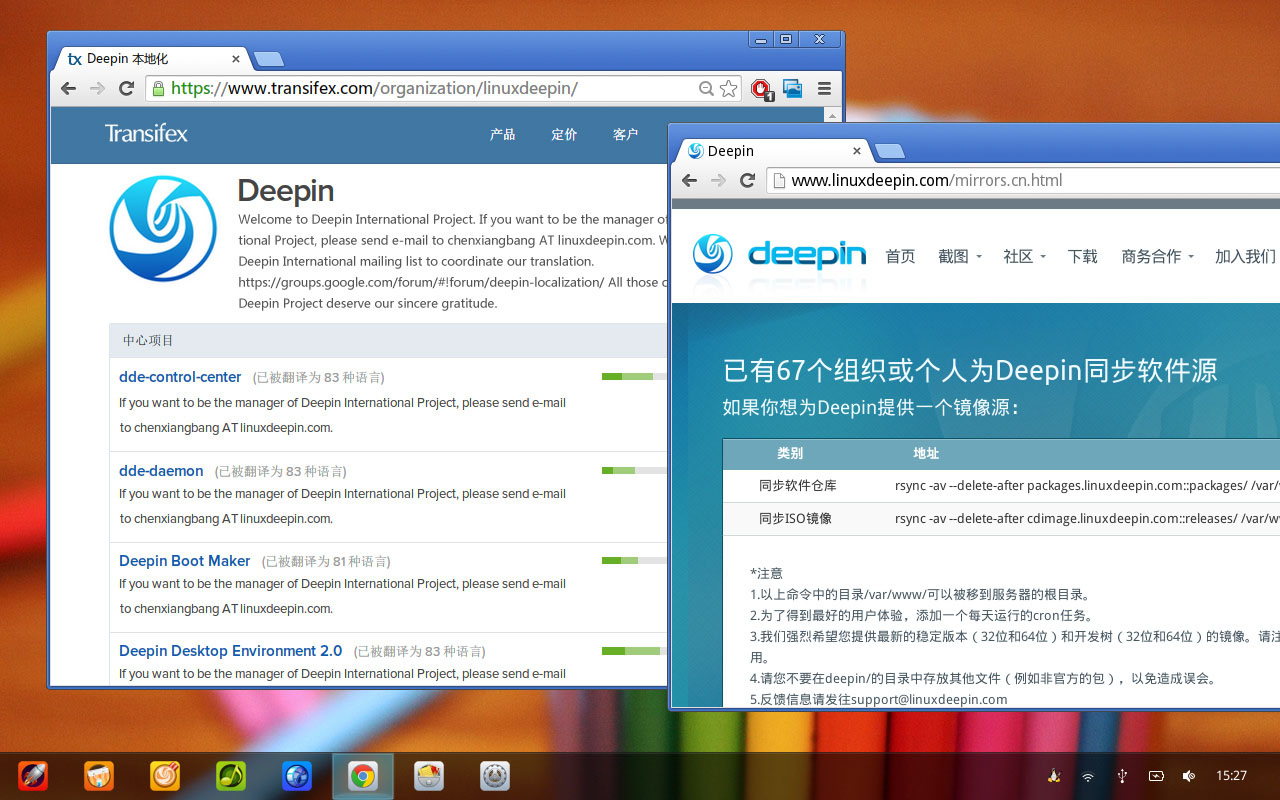This screenshot has height=800, width=1280.
Task: Open the Deepin Boot Maker project link
Action: click(x=184, y=560)
